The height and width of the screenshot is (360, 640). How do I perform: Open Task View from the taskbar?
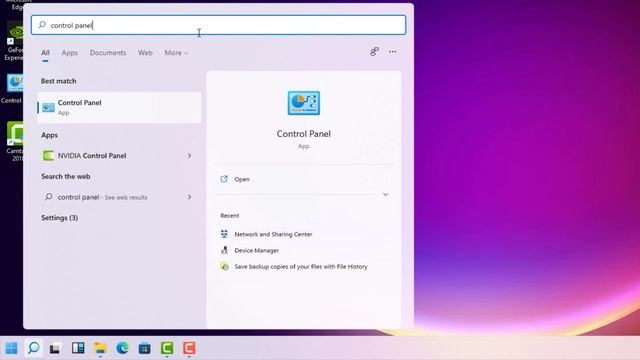pyautogui.click(x=55, y=348)
